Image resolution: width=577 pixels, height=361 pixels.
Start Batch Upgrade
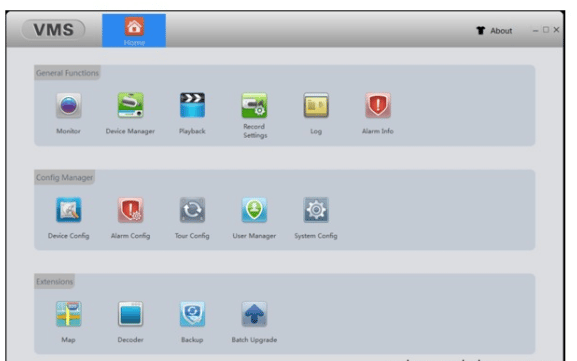pyautogui.click(x=254, y=314)
